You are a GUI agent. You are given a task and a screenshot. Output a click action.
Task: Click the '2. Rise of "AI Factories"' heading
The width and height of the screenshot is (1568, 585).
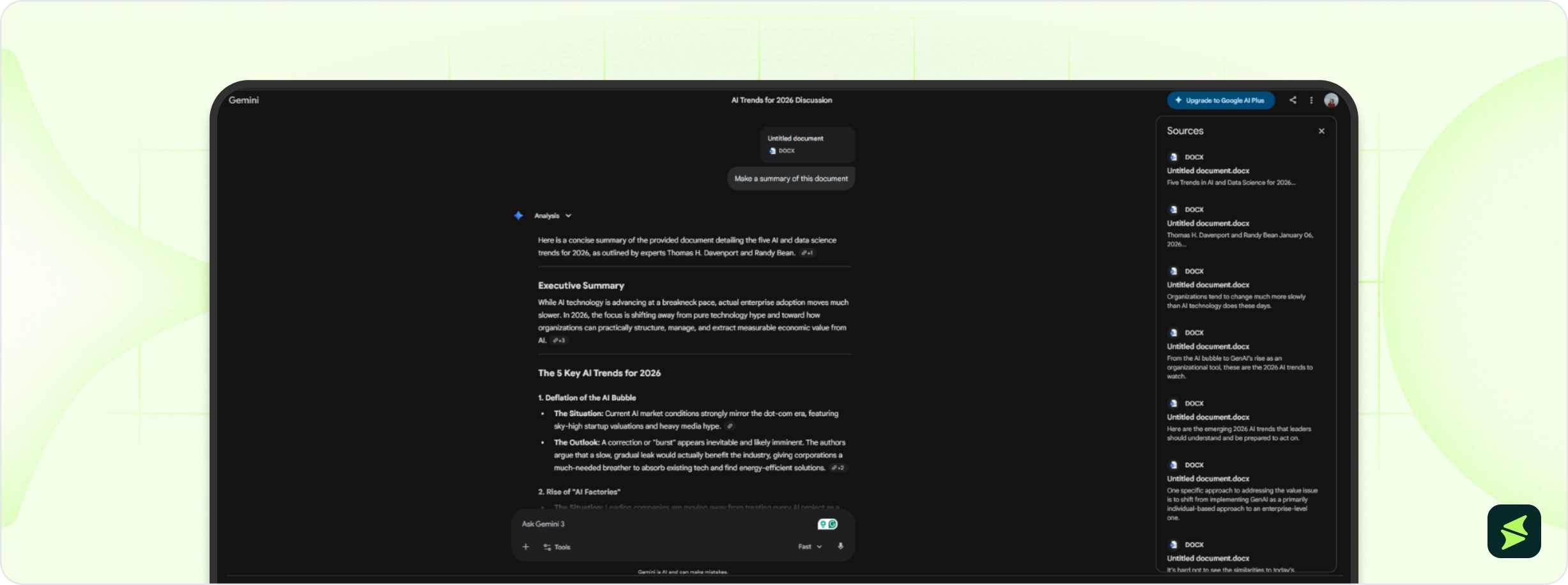coord(579,492)
